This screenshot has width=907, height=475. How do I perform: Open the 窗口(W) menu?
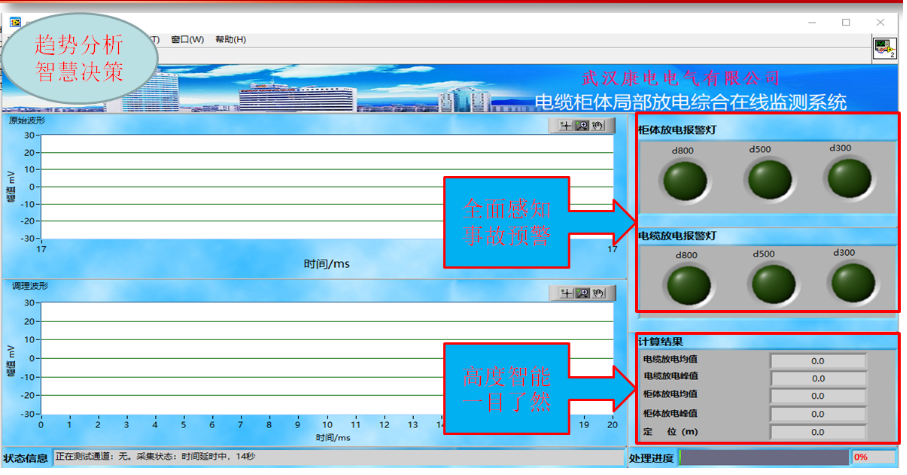(x=187, y=39)
